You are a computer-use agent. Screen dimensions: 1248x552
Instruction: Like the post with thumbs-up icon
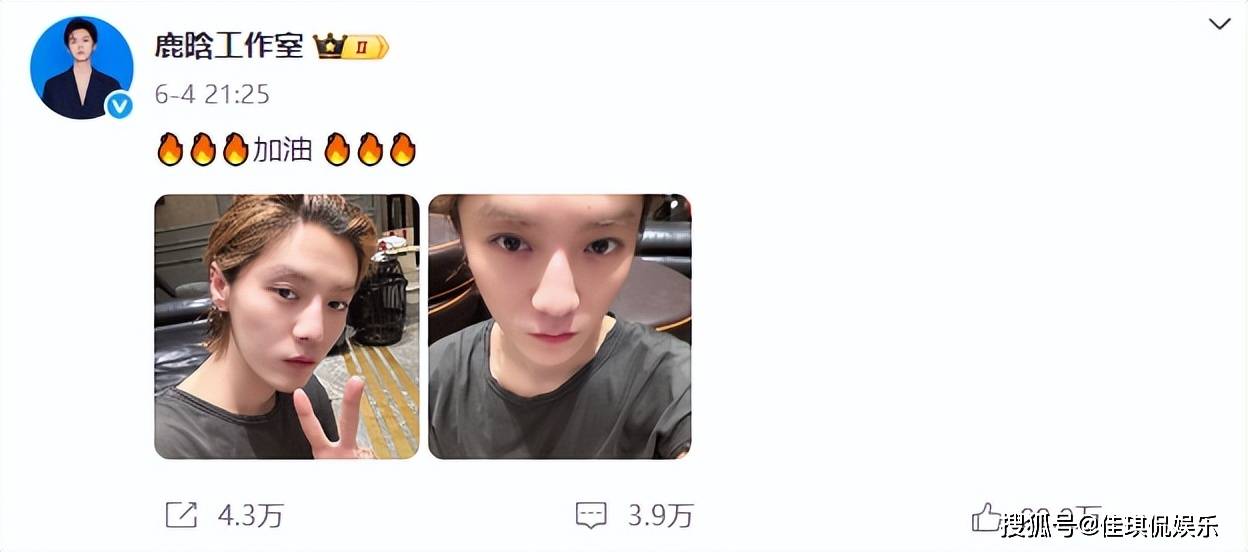pyautogui.click(x=986, y=517)
